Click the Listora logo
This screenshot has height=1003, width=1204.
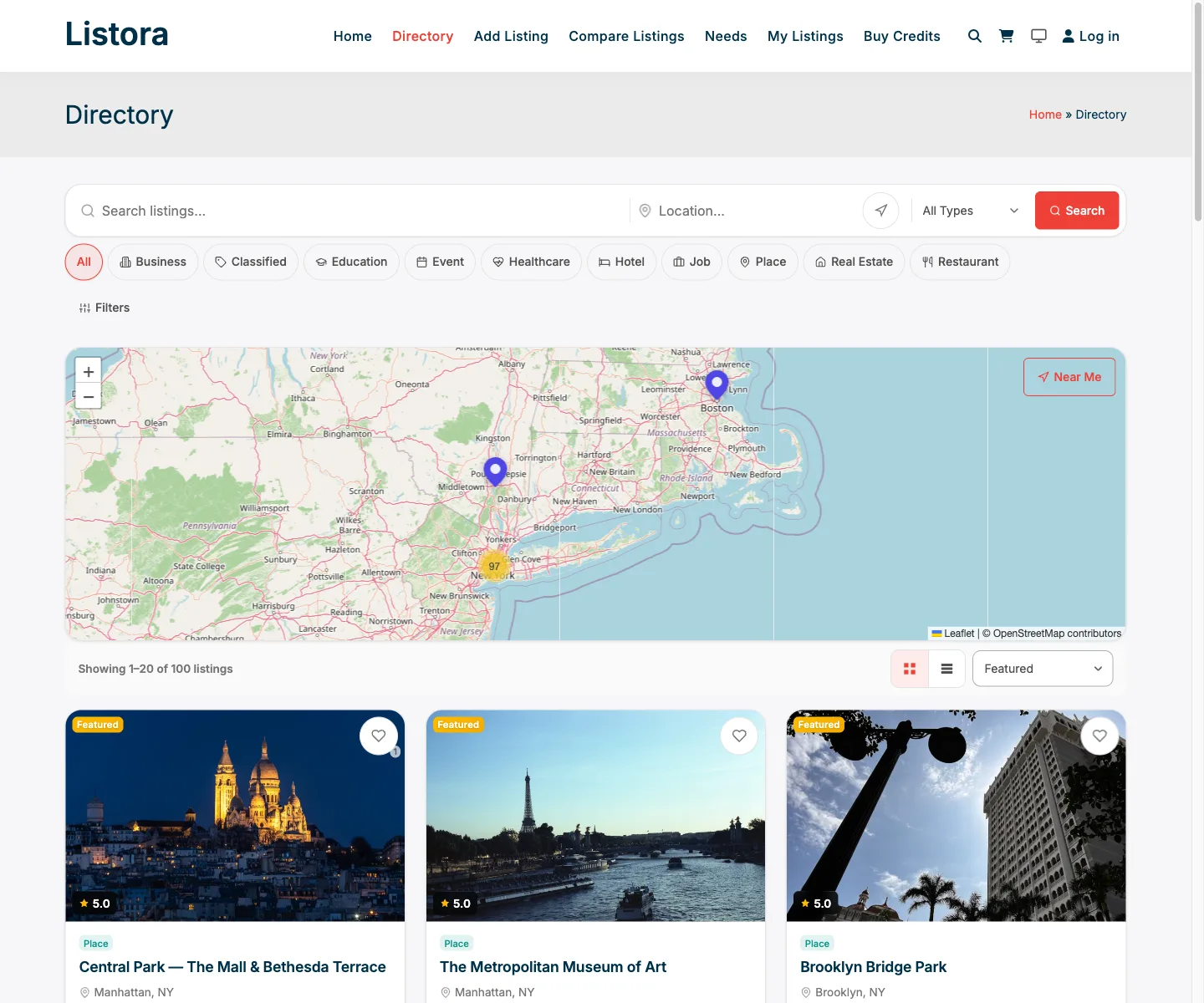point(117,34)
